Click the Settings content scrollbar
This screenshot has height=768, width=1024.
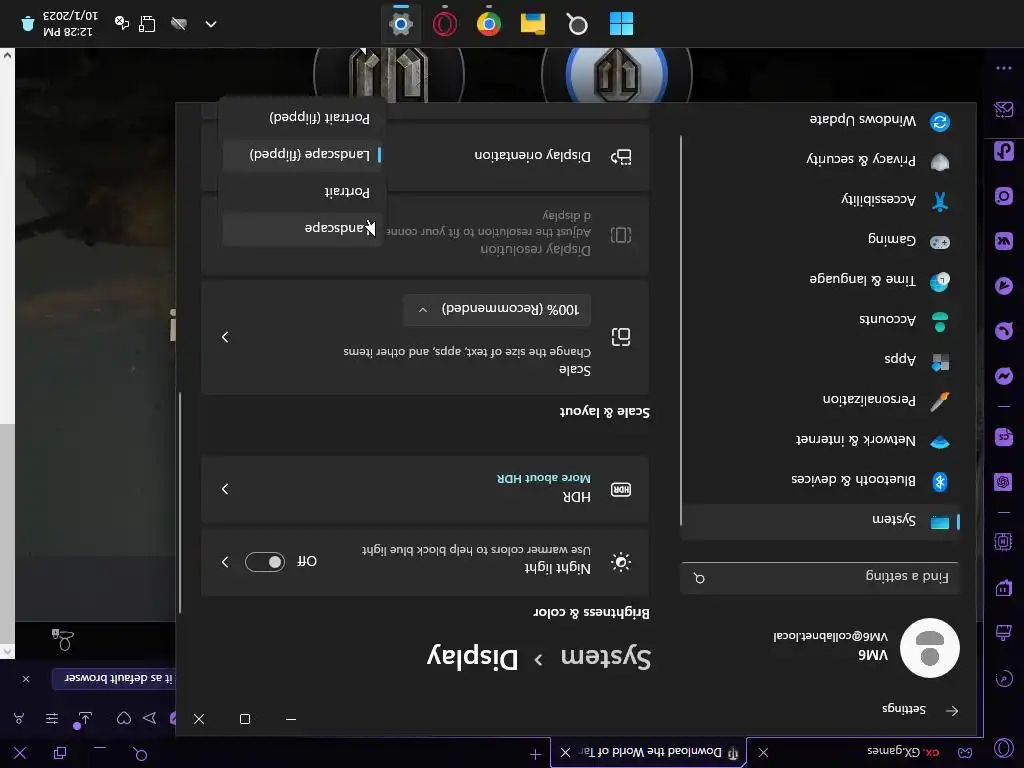pyautogui.click(x=180, y=503)
